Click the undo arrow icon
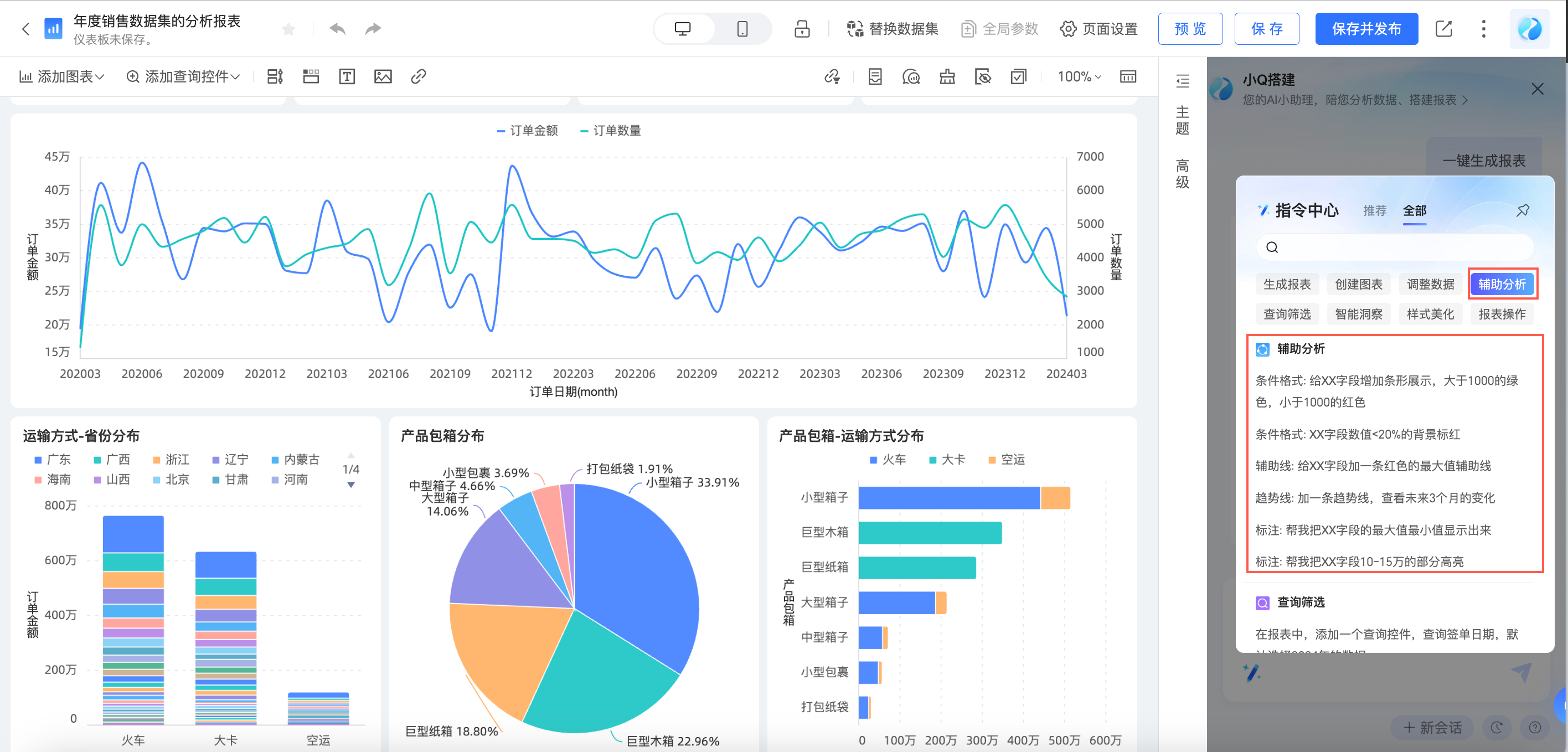The height and width of the screenshot is (752, 1568). pyautogui.click(x=337, y=29)
